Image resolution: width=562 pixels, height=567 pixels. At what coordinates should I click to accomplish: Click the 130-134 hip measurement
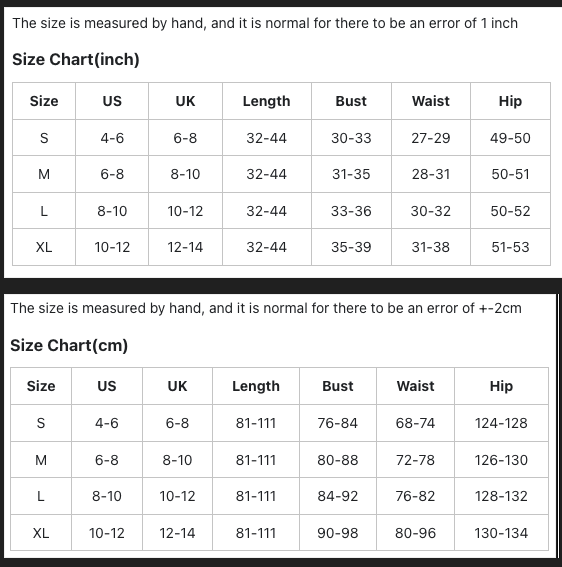coord(501,533)
